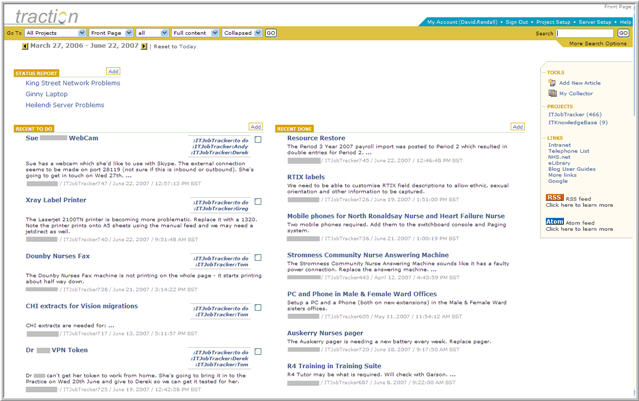Mark Dounby Nurses Fax checkbox
639x401 pixels.
coord(258,258)
